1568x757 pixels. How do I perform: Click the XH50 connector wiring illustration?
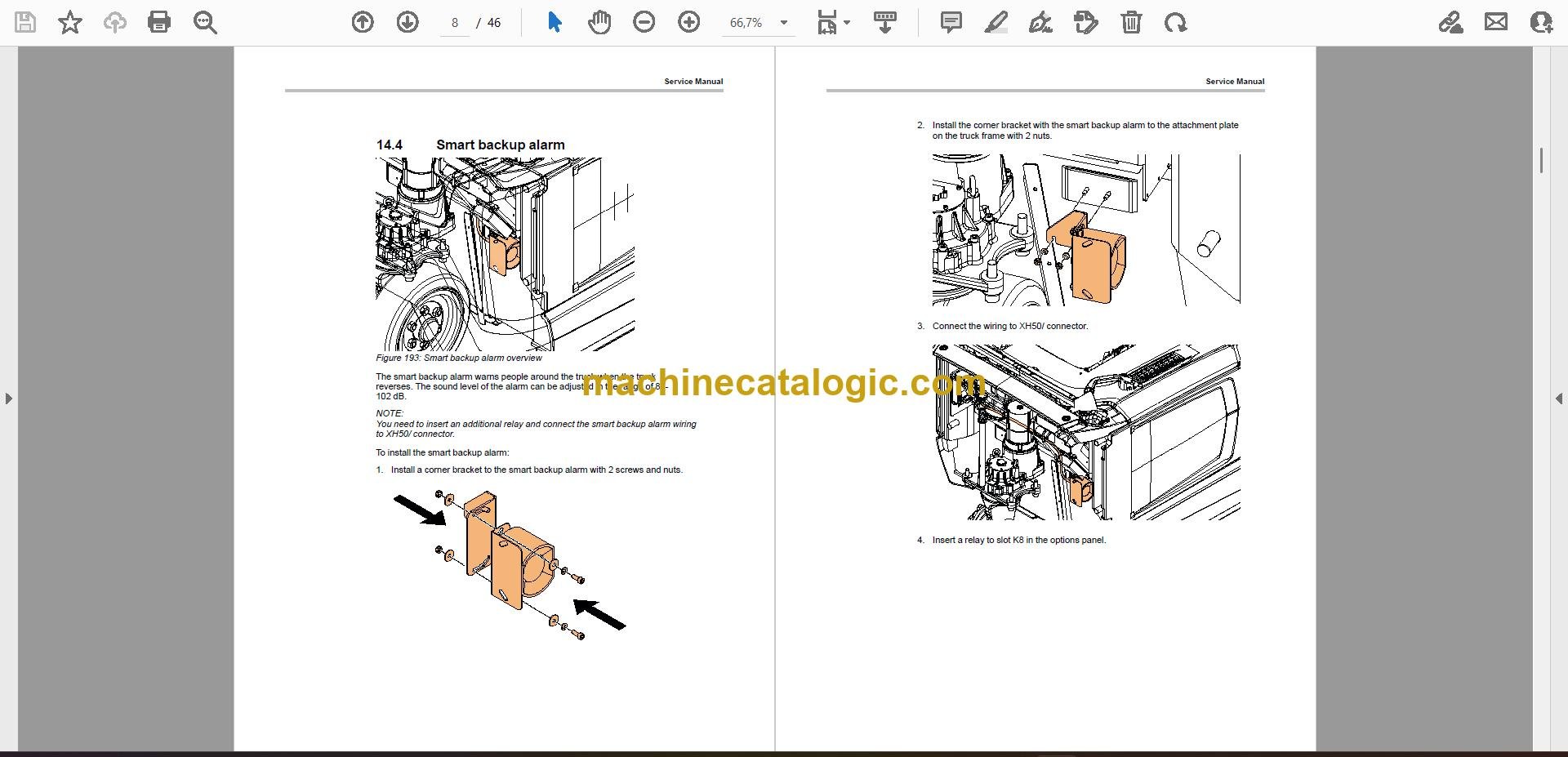tap(1086, 432)
